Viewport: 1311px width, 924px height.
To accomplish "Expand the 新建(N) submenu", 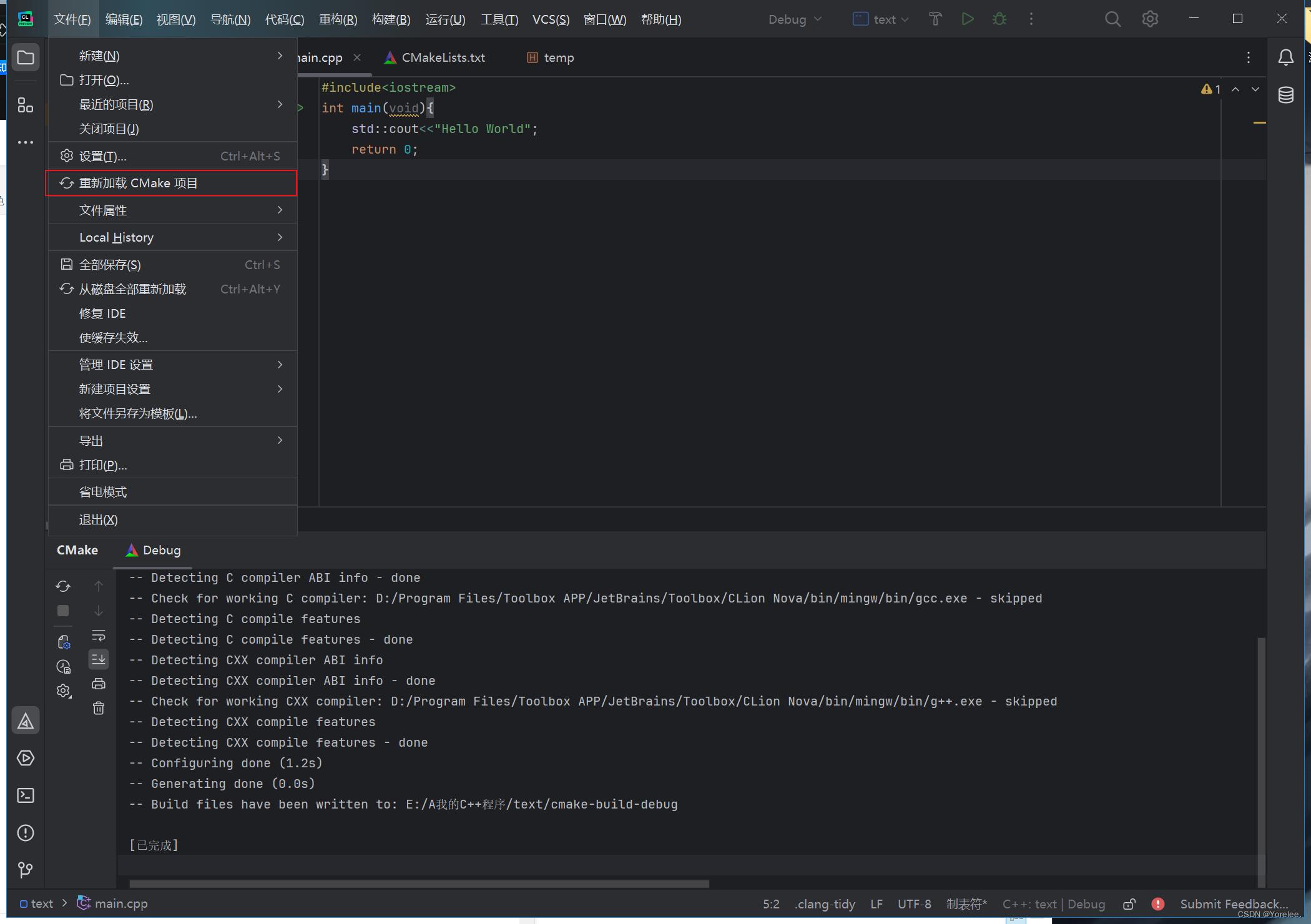I will 172,56.
